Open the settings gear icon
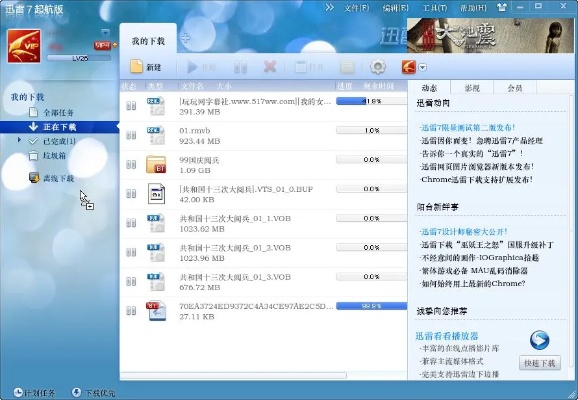The image size is (578, 400). point(377,67)
